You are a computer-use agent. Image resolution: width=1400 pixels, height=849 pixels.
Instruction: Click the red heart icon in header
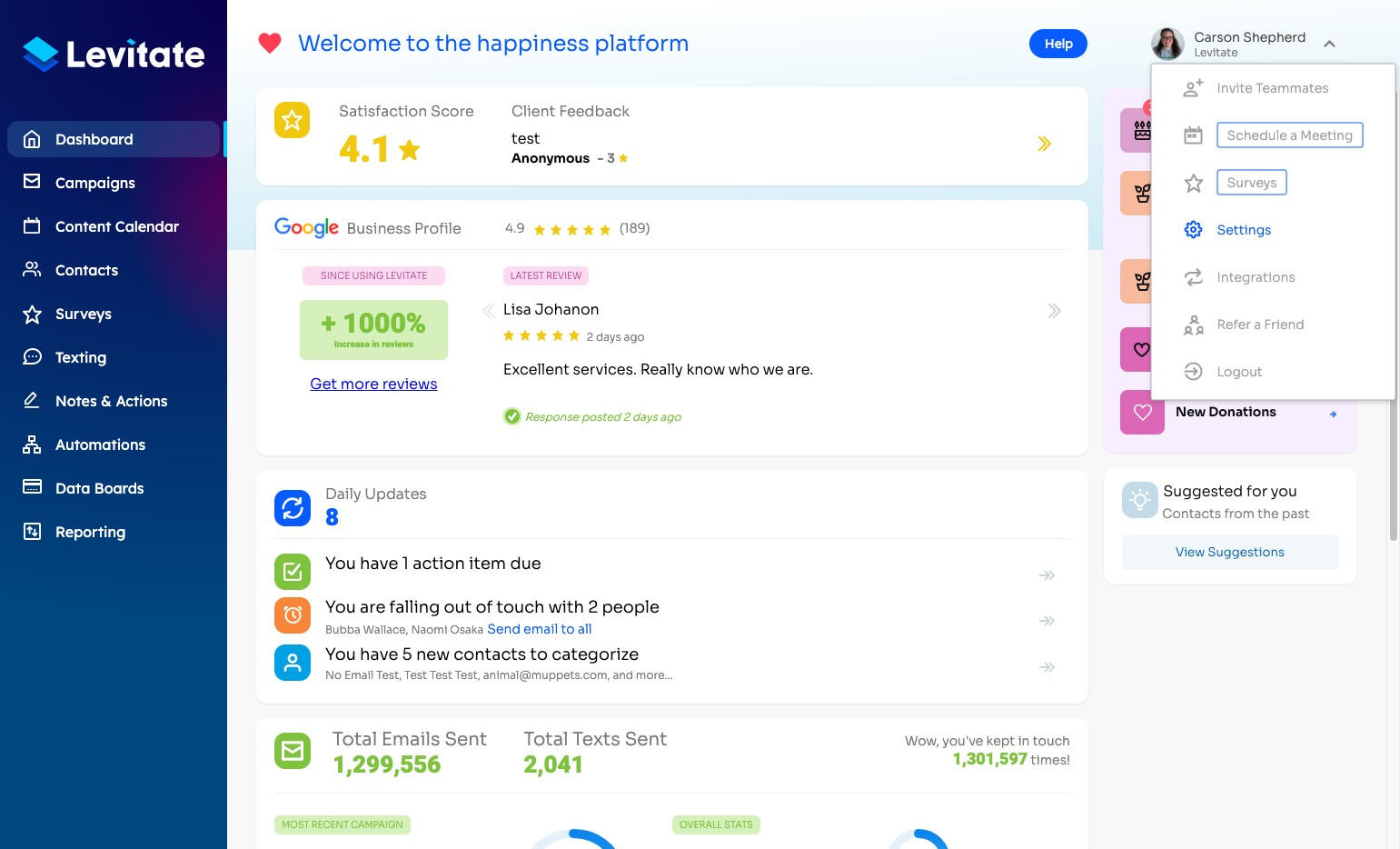pyautogui.click(x=270, y=44)
